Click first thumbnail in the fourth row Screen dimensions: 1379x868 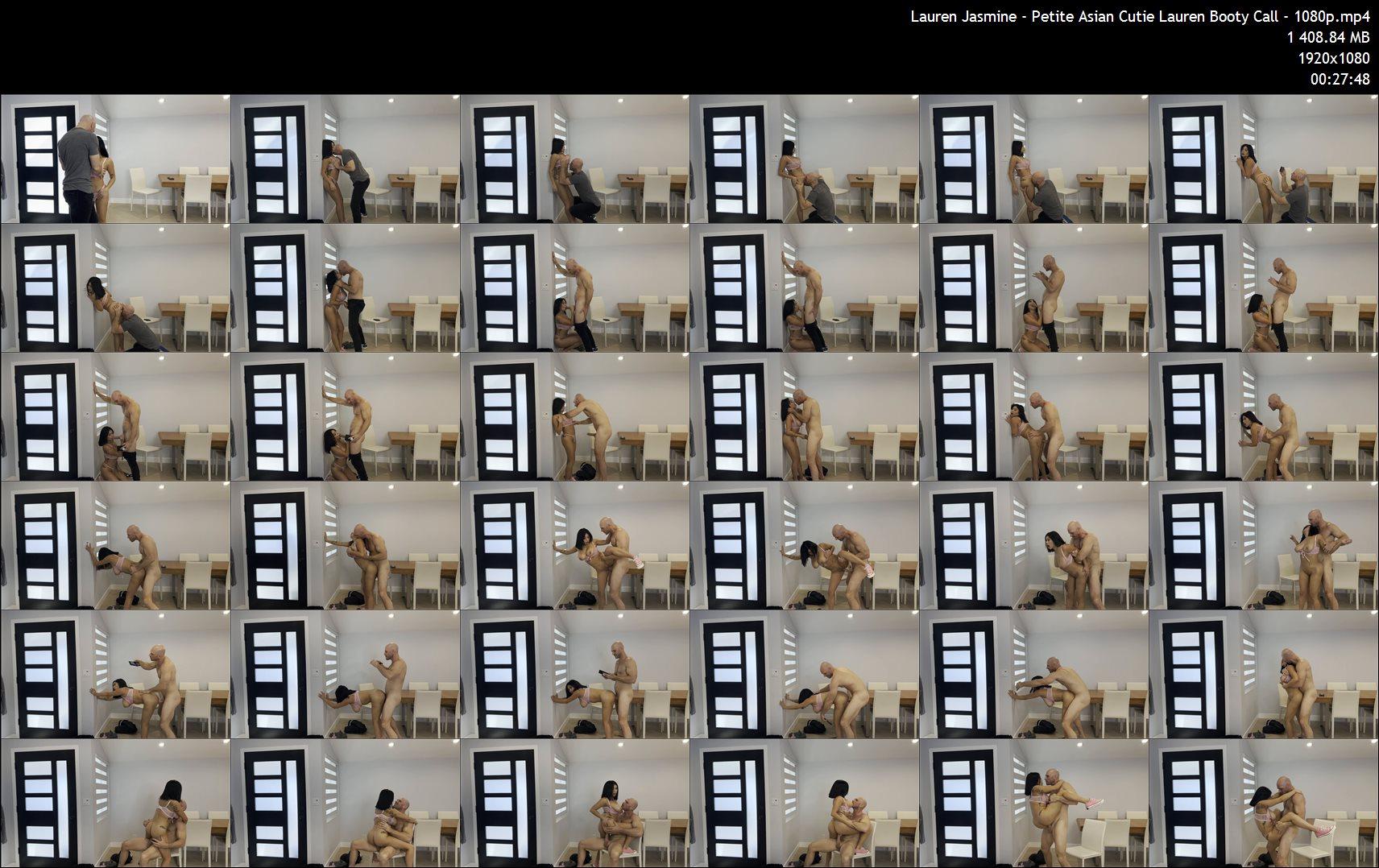115,545
